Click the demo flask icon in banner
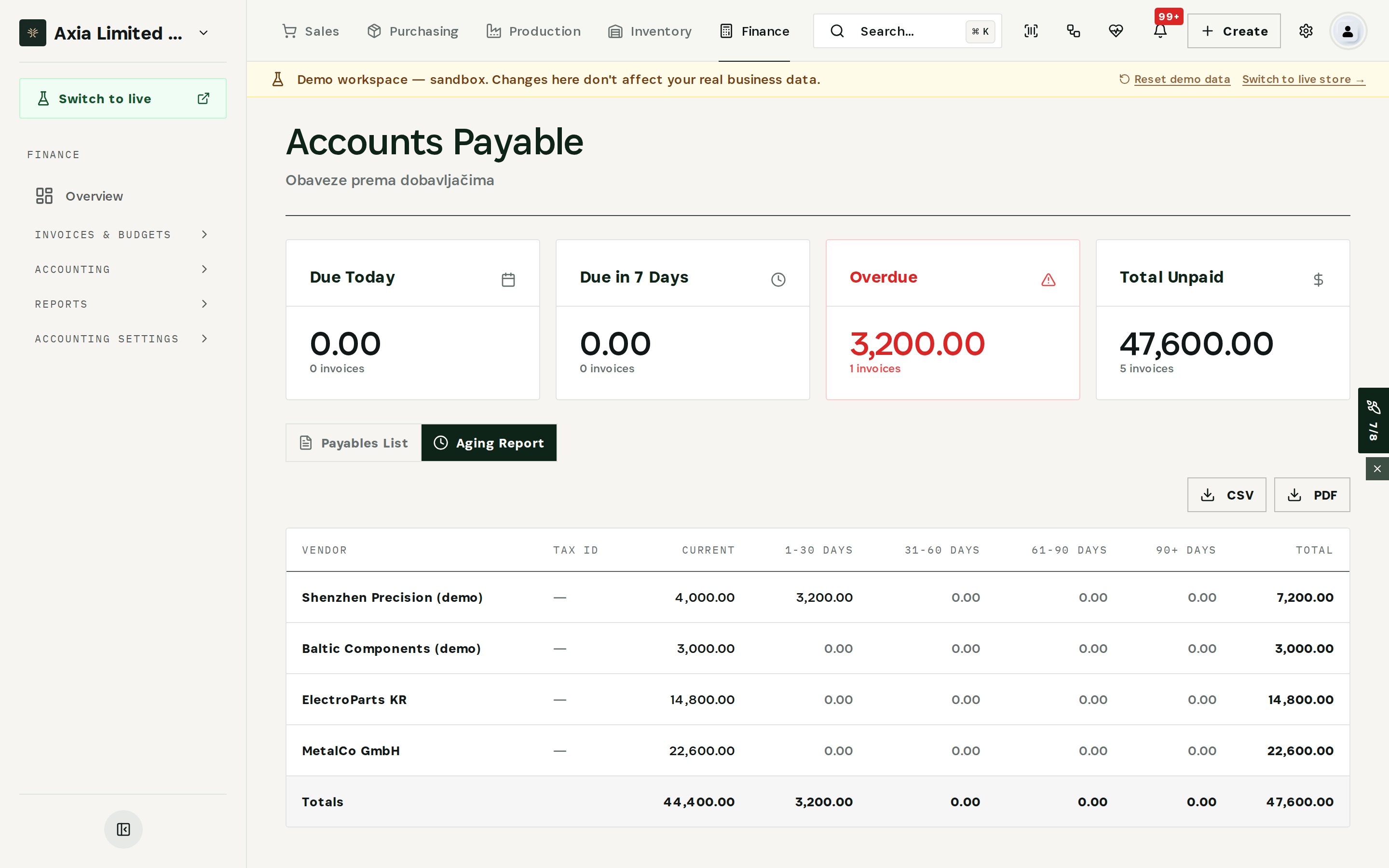Viewport: 1389px width, 868px height. (278, 79)
